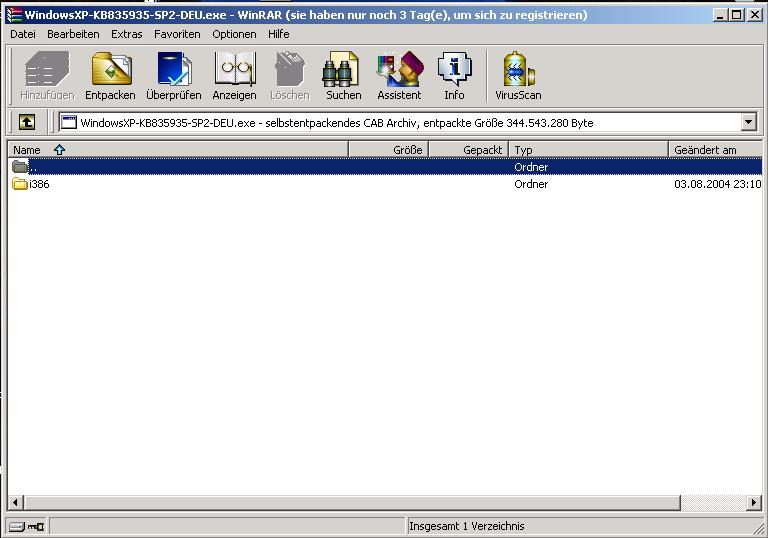Select the i386 folder icon
Screen dimensions: 768x538
[20, 184]
